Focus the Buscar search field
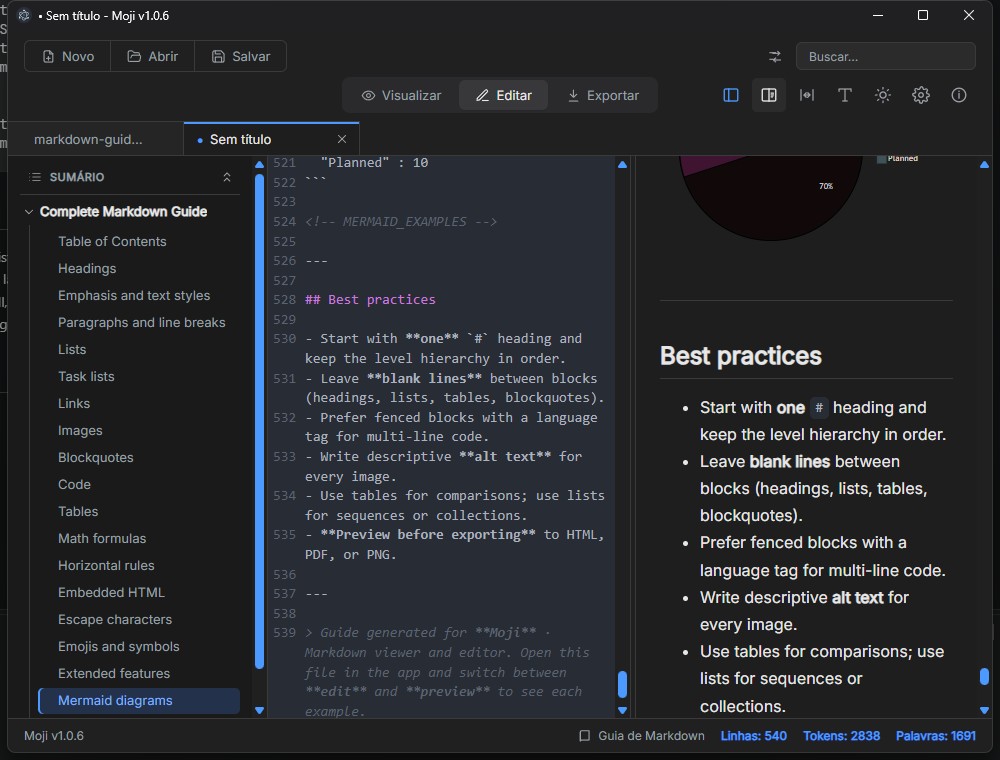The height and width of the screenshot is (760, 1000). [885, 57]
